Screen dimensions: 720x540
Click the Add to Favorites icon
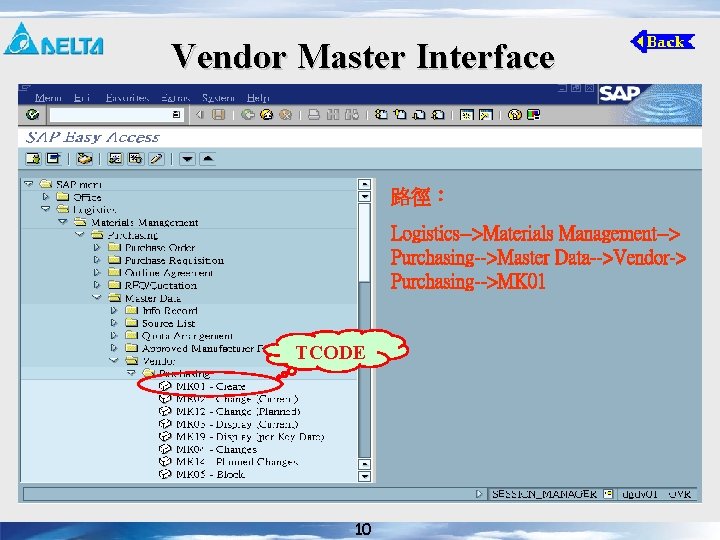[x=115, y=159]
